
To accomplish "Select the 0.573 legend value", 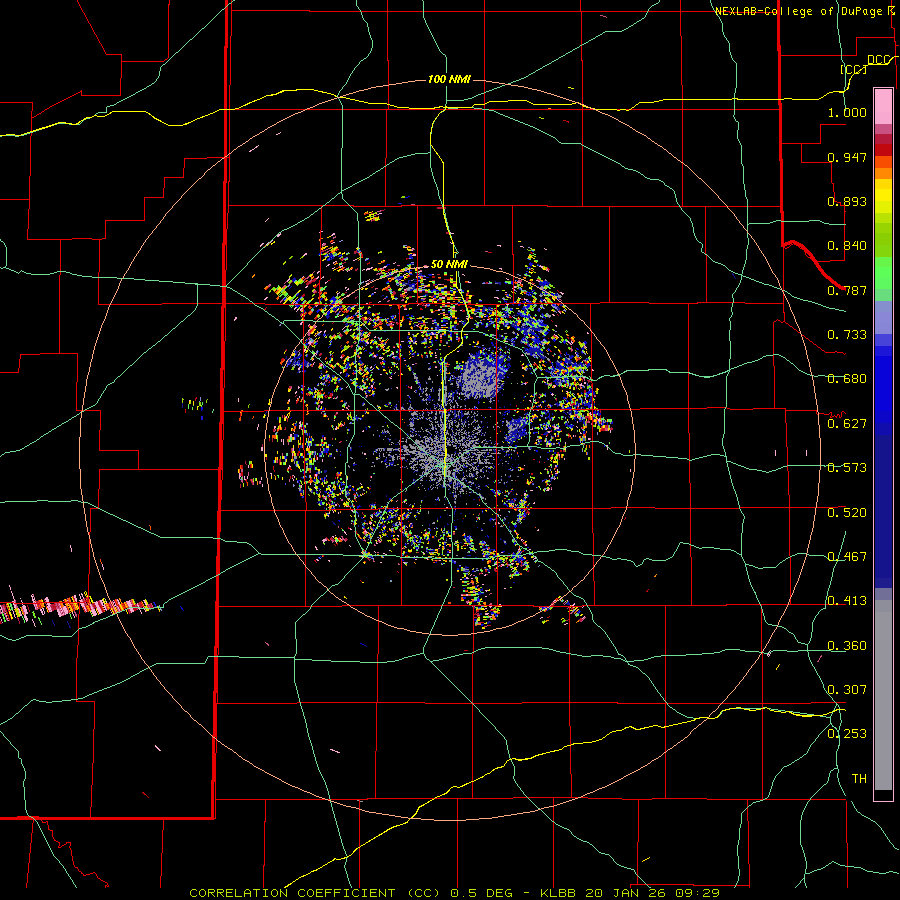I will 847,468.
